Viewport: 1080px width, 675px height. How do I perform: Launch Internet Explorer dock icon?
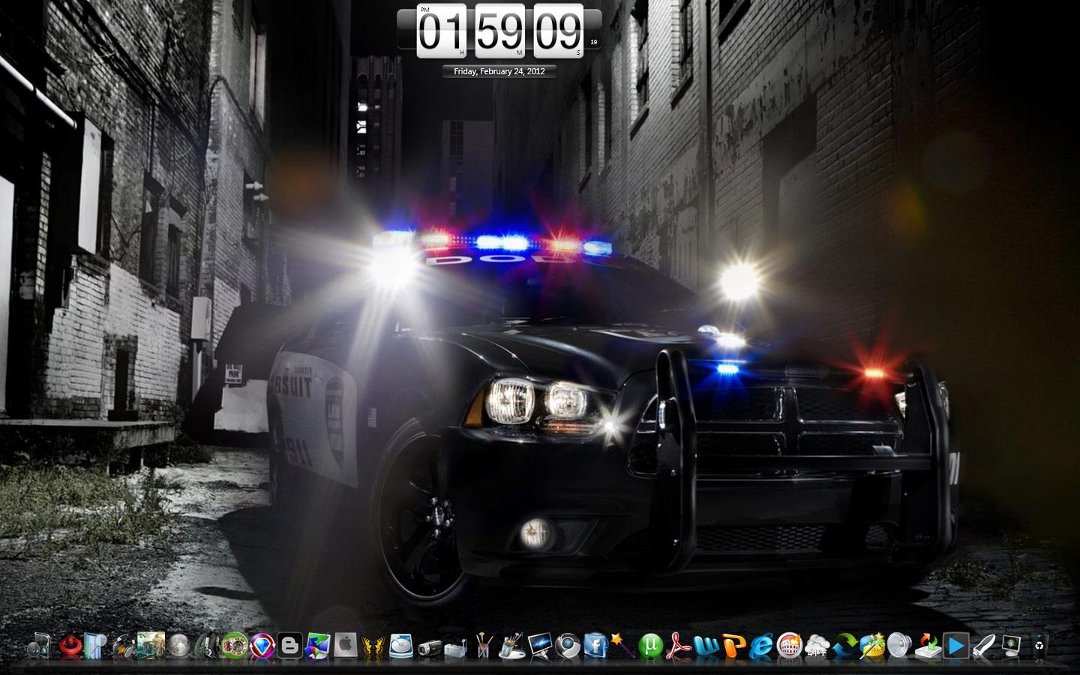(x=761, y=645)
